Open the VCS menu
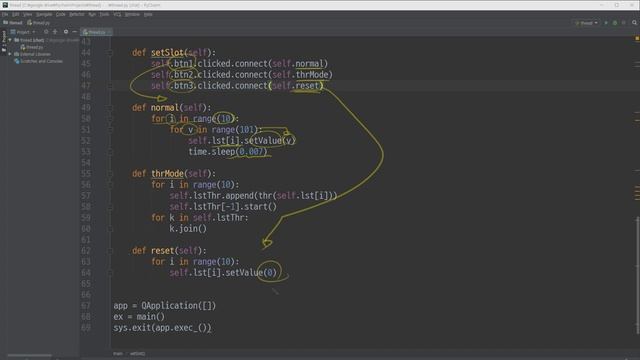Screen dimensions: 640x360 (117, 14)
